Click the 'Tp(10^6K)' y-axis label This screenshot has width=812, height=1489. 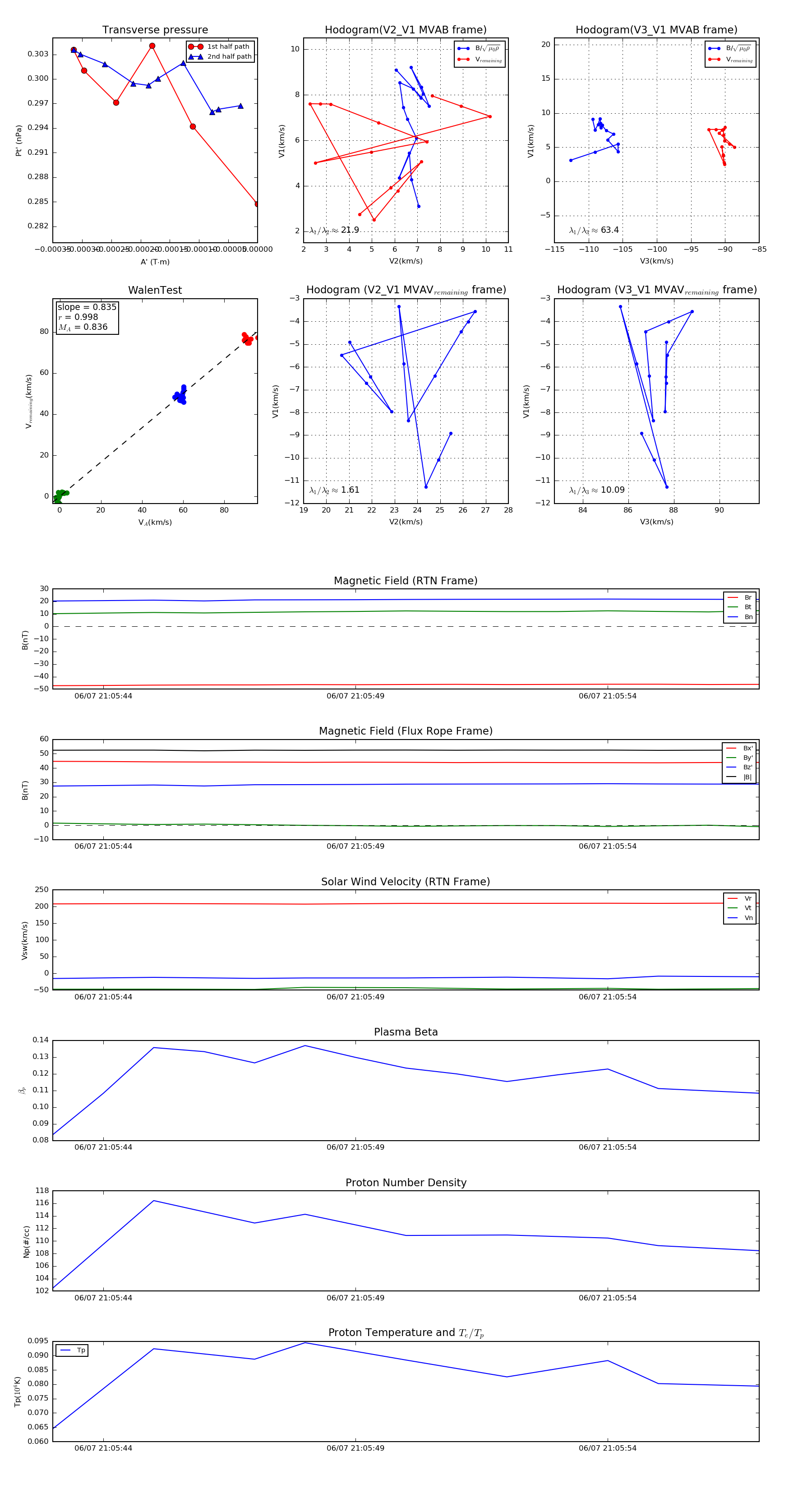[18, 1392]
